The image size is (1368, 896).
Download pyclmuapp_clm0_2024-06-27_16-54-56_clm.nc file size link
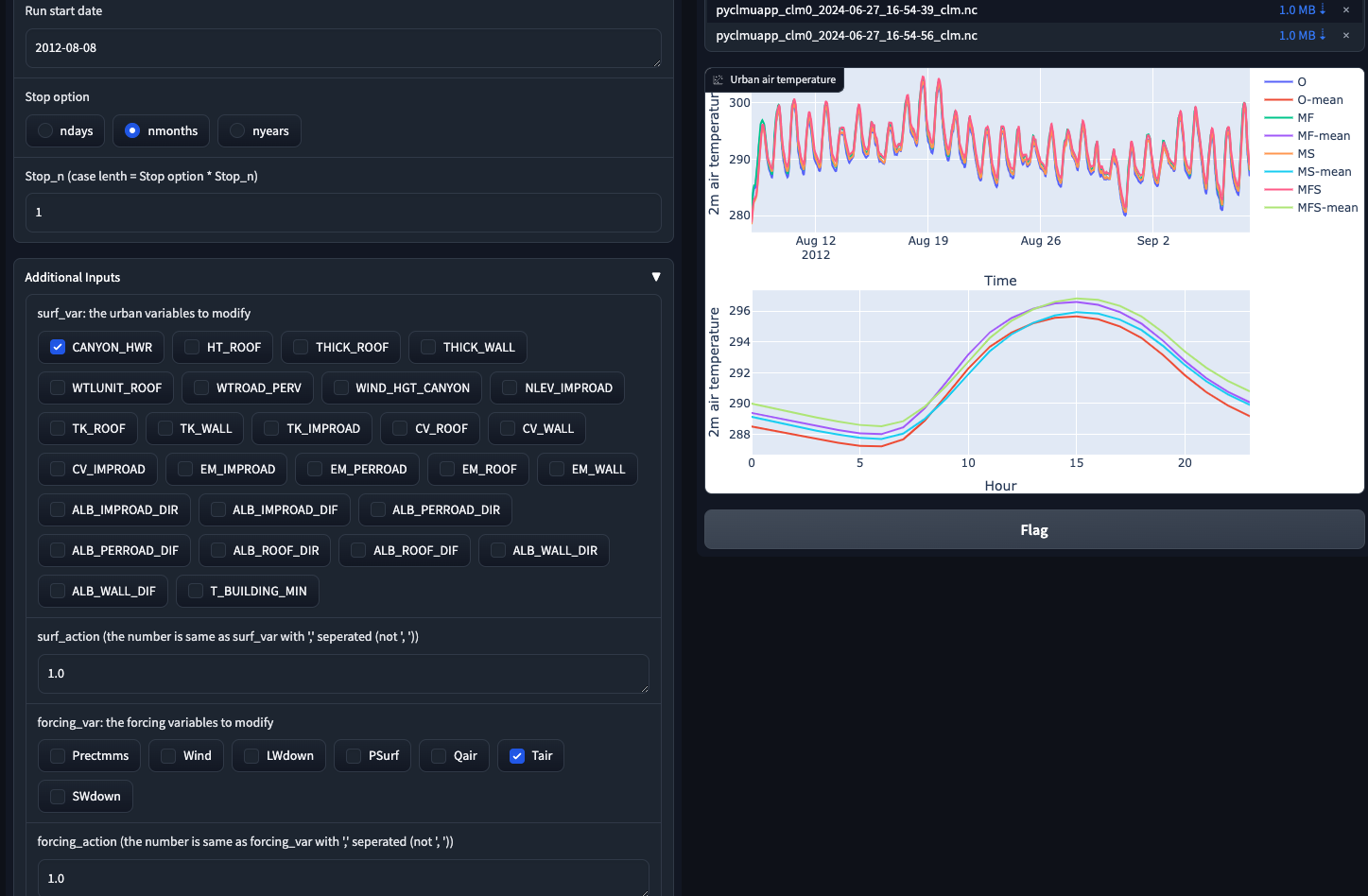pos(1302,35)
